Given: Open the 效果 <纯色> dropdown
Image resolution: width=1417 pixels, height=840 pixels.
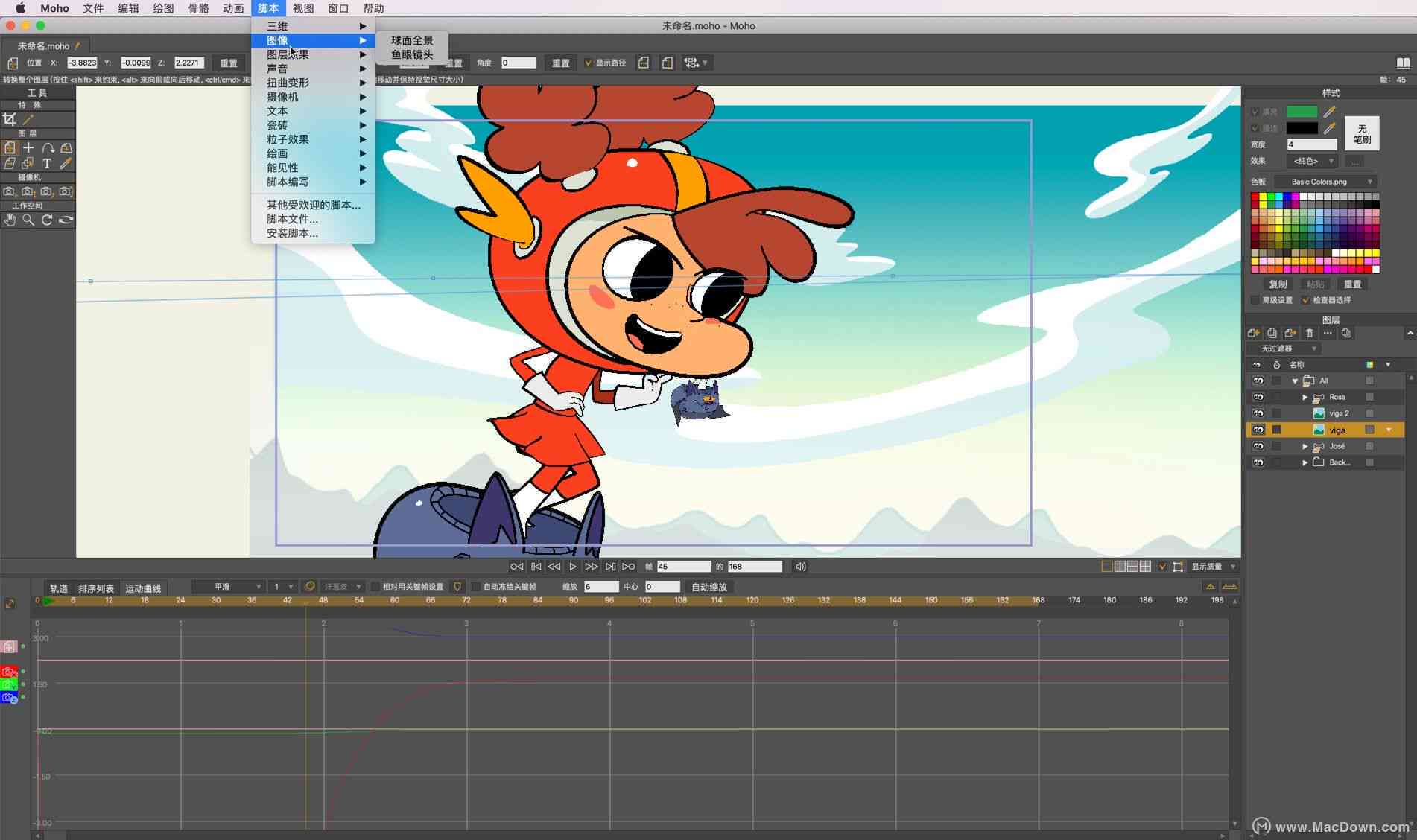Looking at the screenshot, I should pyautogui.click(x=1311, y=161).
